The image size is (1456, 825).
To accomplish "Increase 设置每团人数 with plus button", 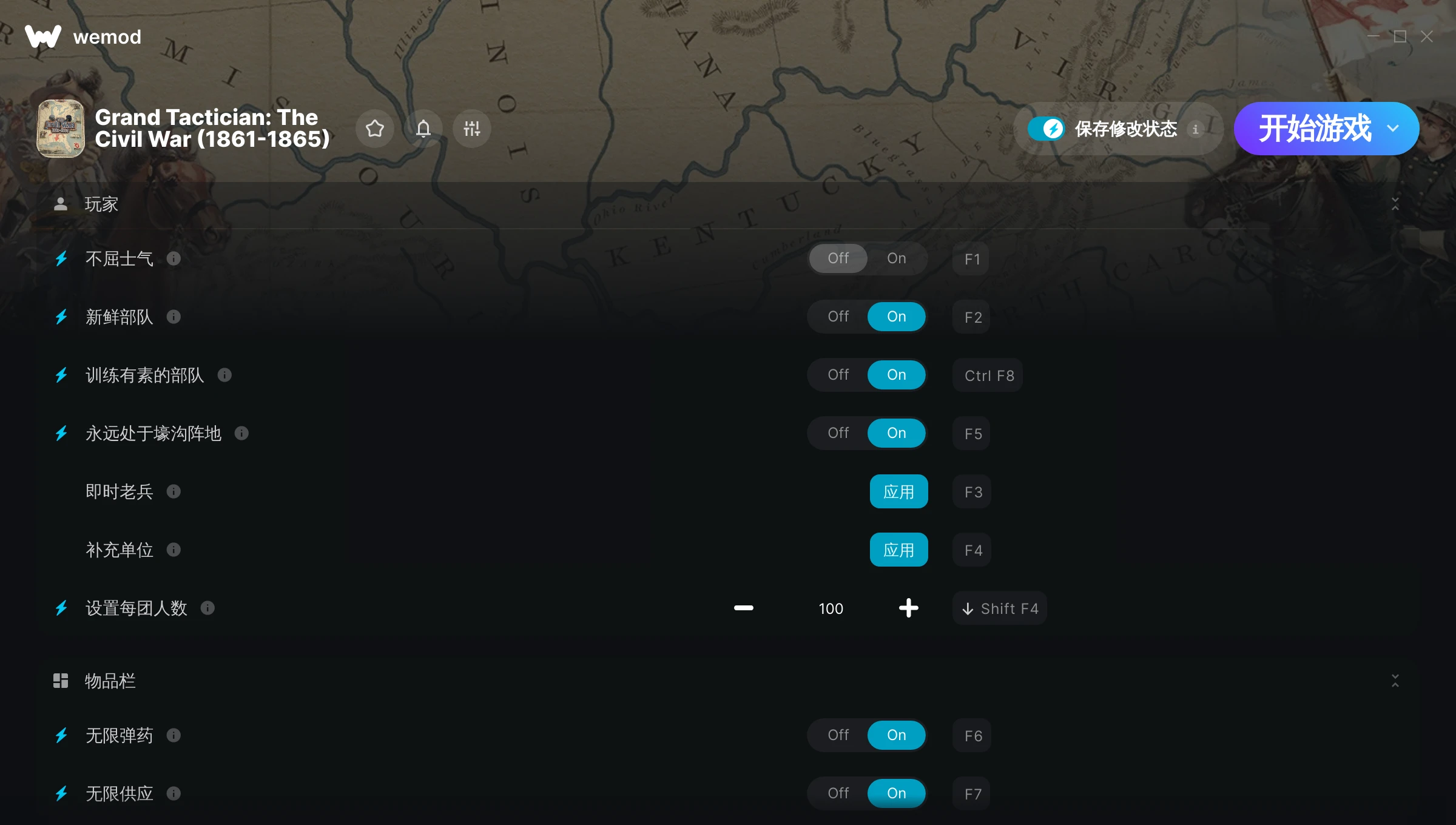I will (x=909, y=608).
